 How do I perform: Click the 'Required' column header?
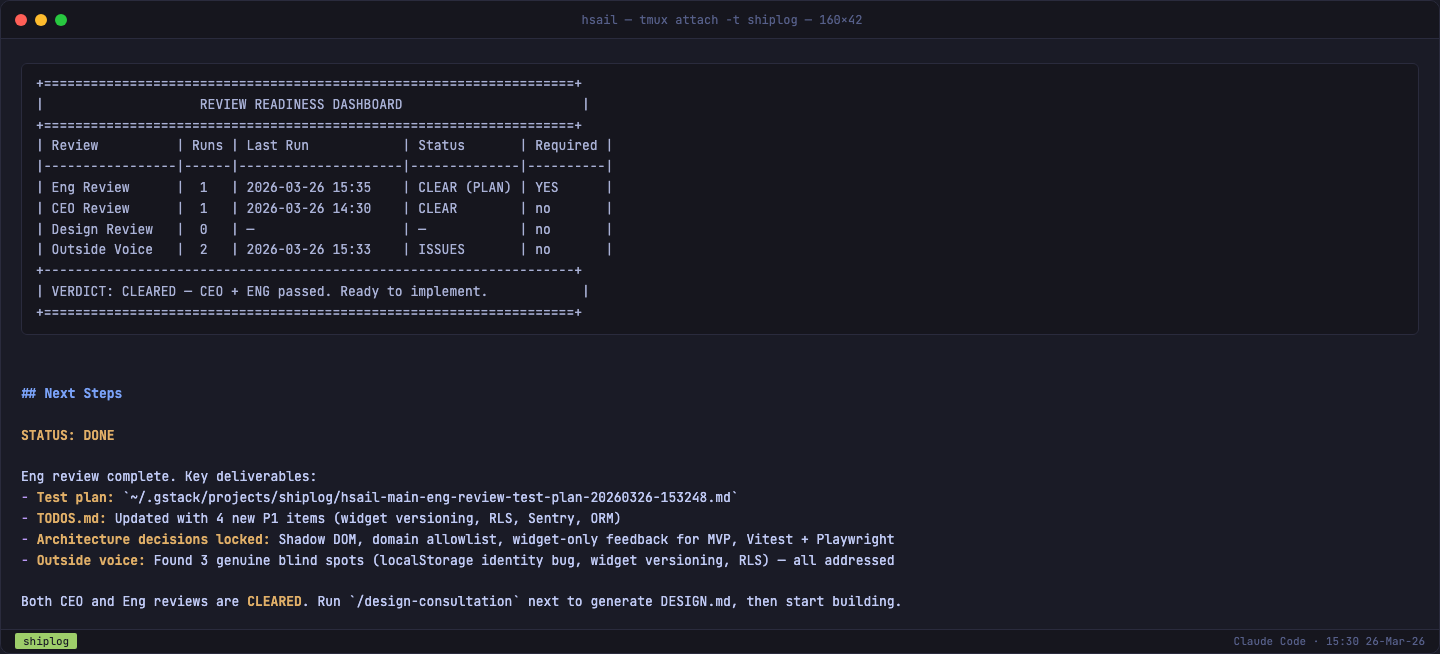[566, 146]
